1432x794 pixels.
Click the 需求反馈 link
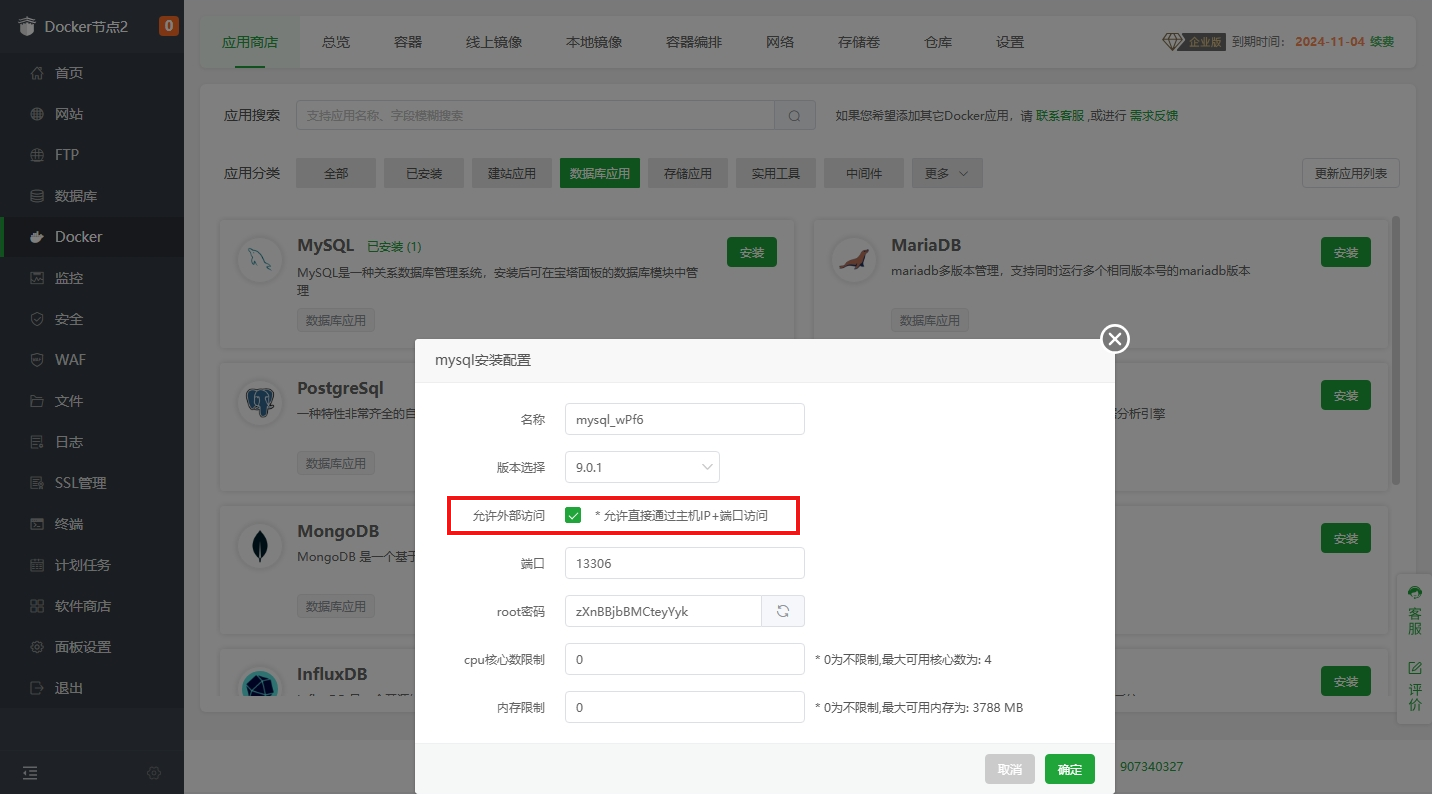point(1154,116)
